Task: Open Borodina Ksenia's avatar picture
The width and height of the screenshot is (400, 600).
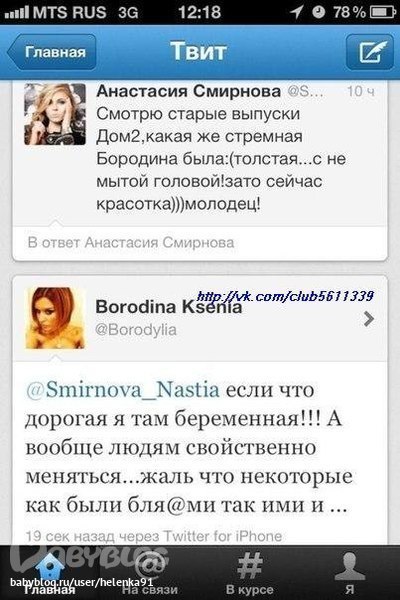Action: tap(55, 318)
